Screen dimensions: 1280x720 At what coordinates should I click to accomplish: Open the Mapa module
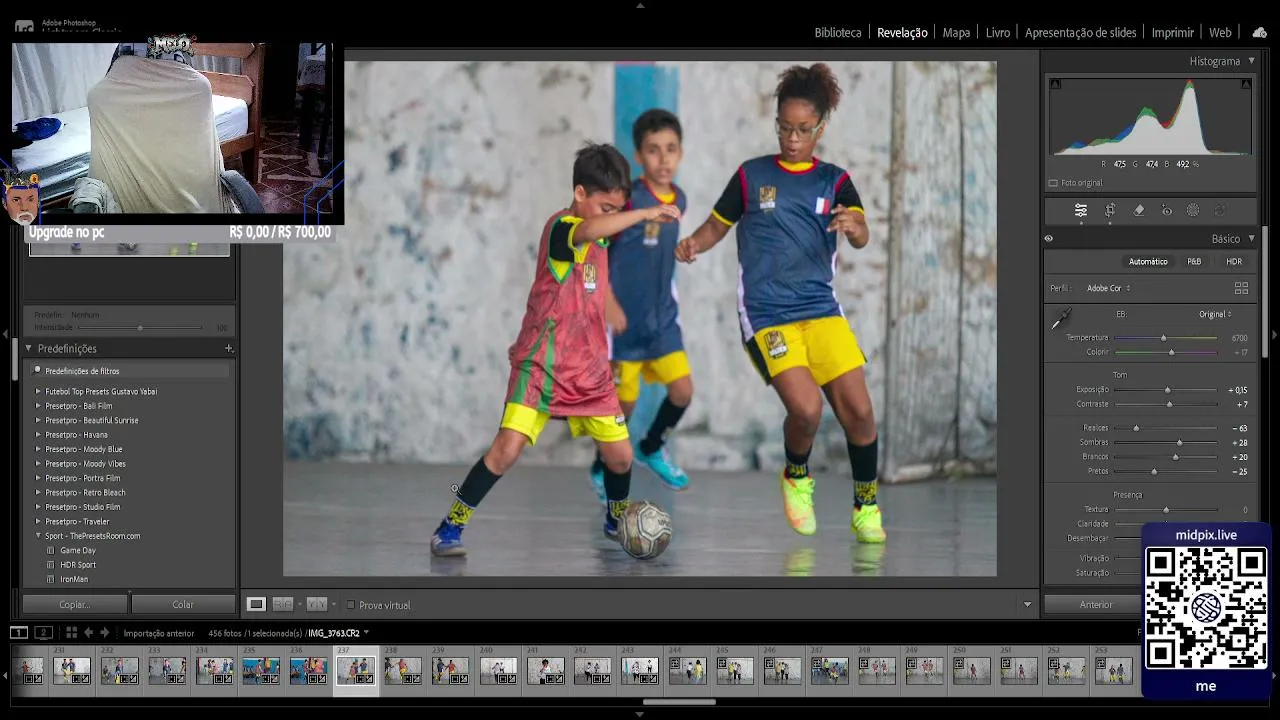point(956,33)
